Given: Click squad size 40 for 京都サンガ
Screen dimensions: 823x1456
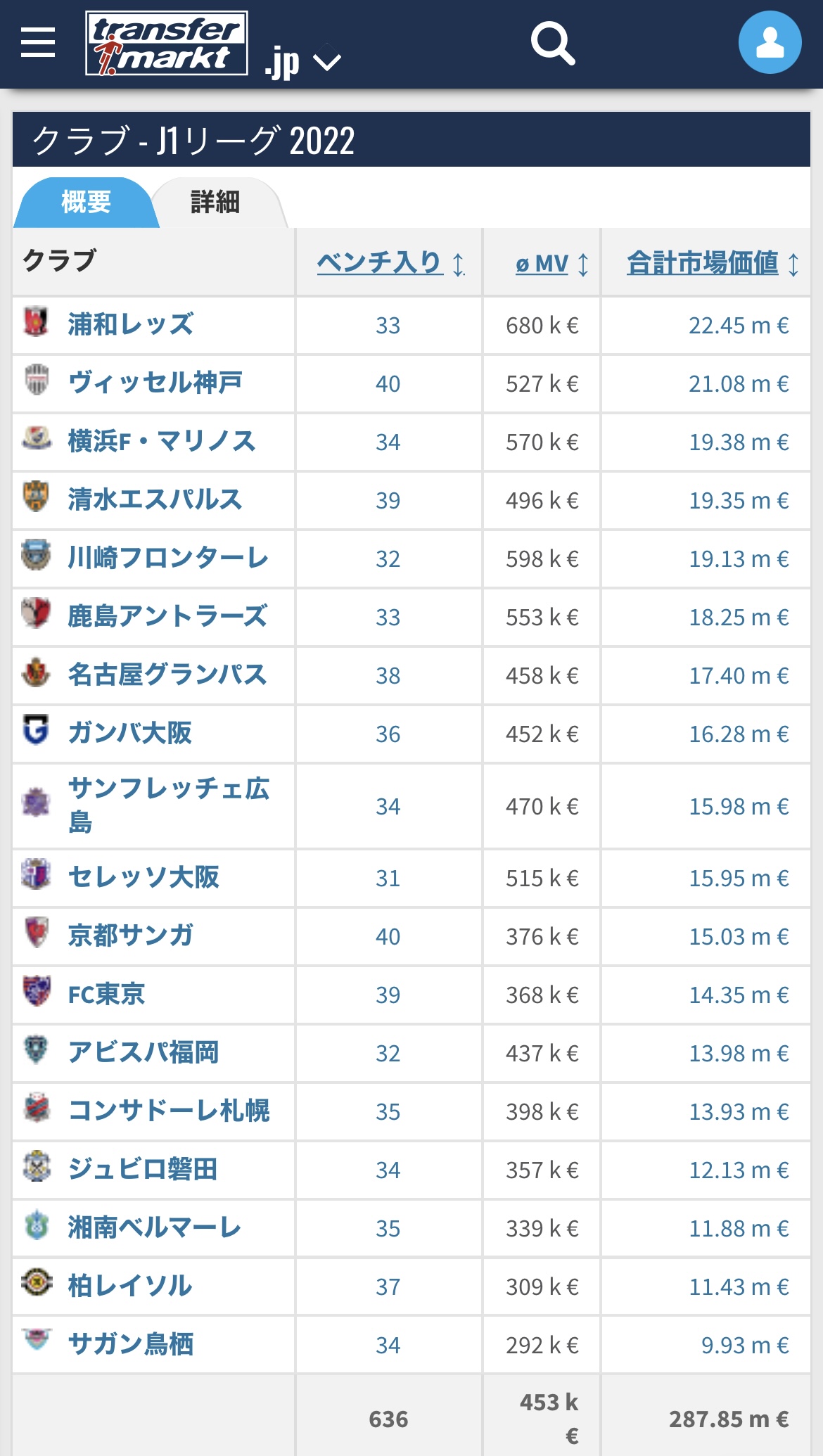Looking at the screenshot, I should pos(388,936).
